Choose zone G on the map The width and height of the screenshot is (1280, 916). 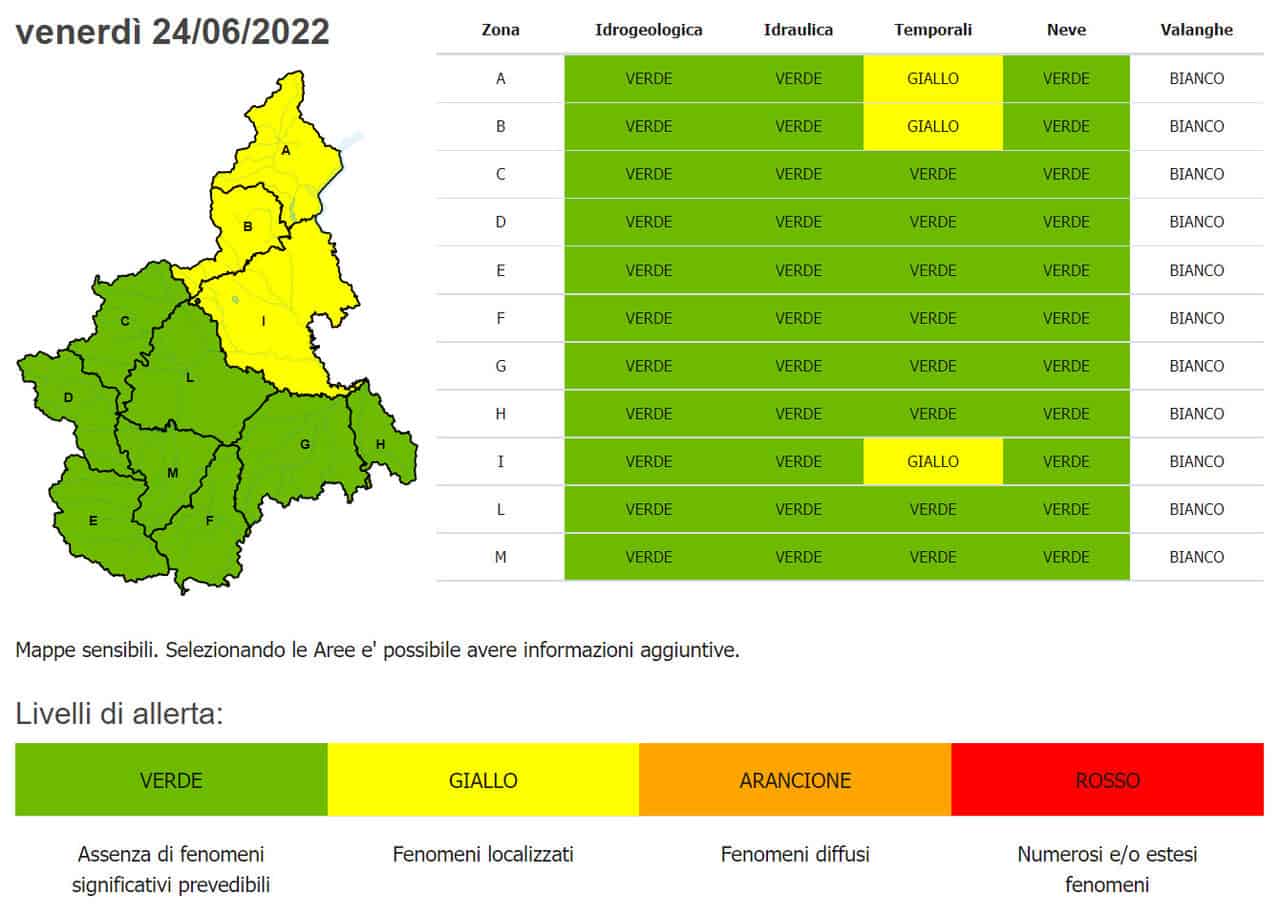click(304, 443)
